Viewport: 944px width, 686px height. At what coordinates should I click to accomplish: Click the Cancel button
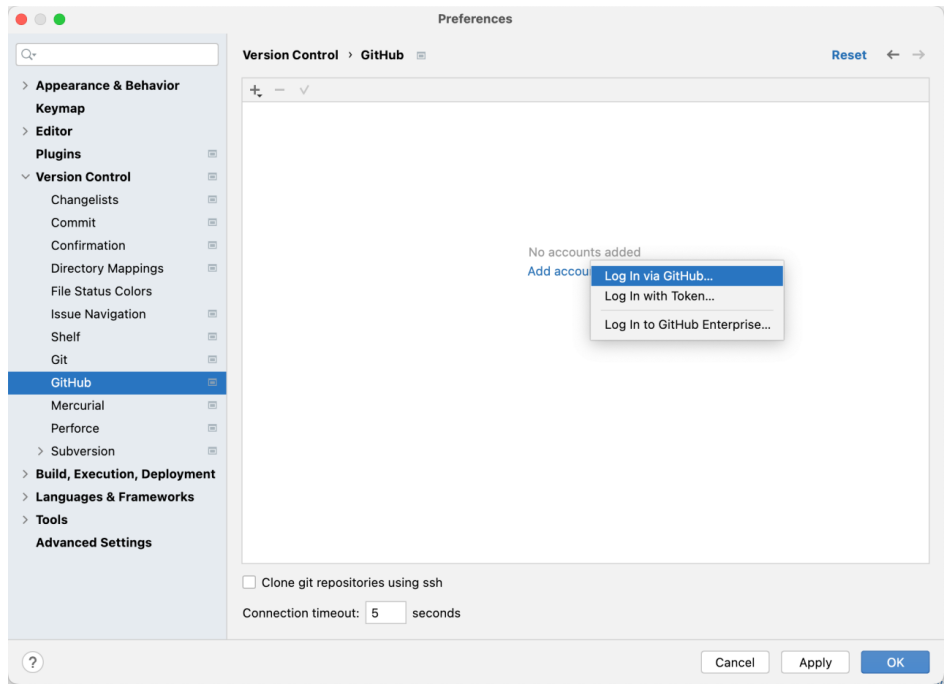734,663
